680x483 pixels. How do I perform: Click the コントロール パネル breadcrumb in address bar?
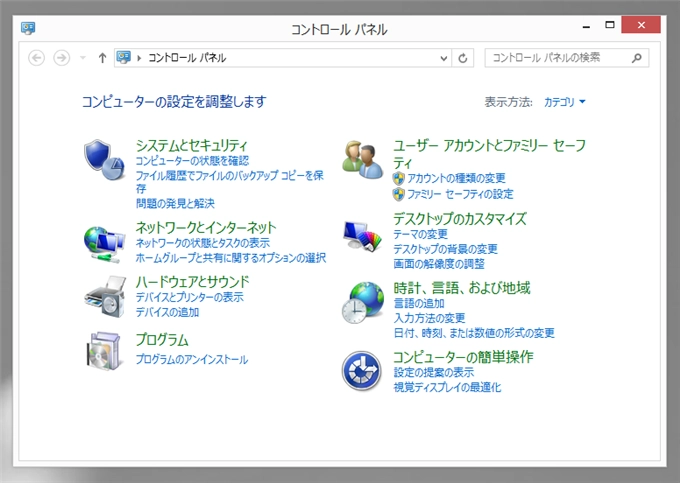(x=187, y=58)
